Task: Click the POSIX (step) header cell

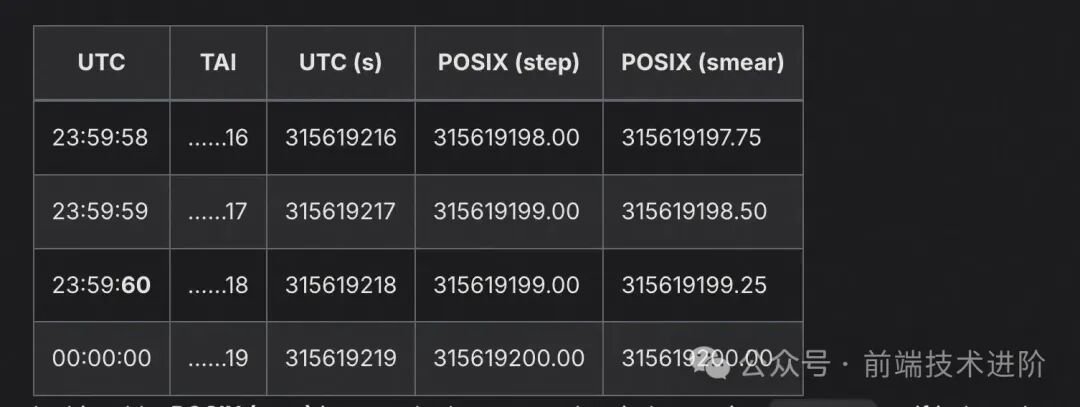Action: 508,62
